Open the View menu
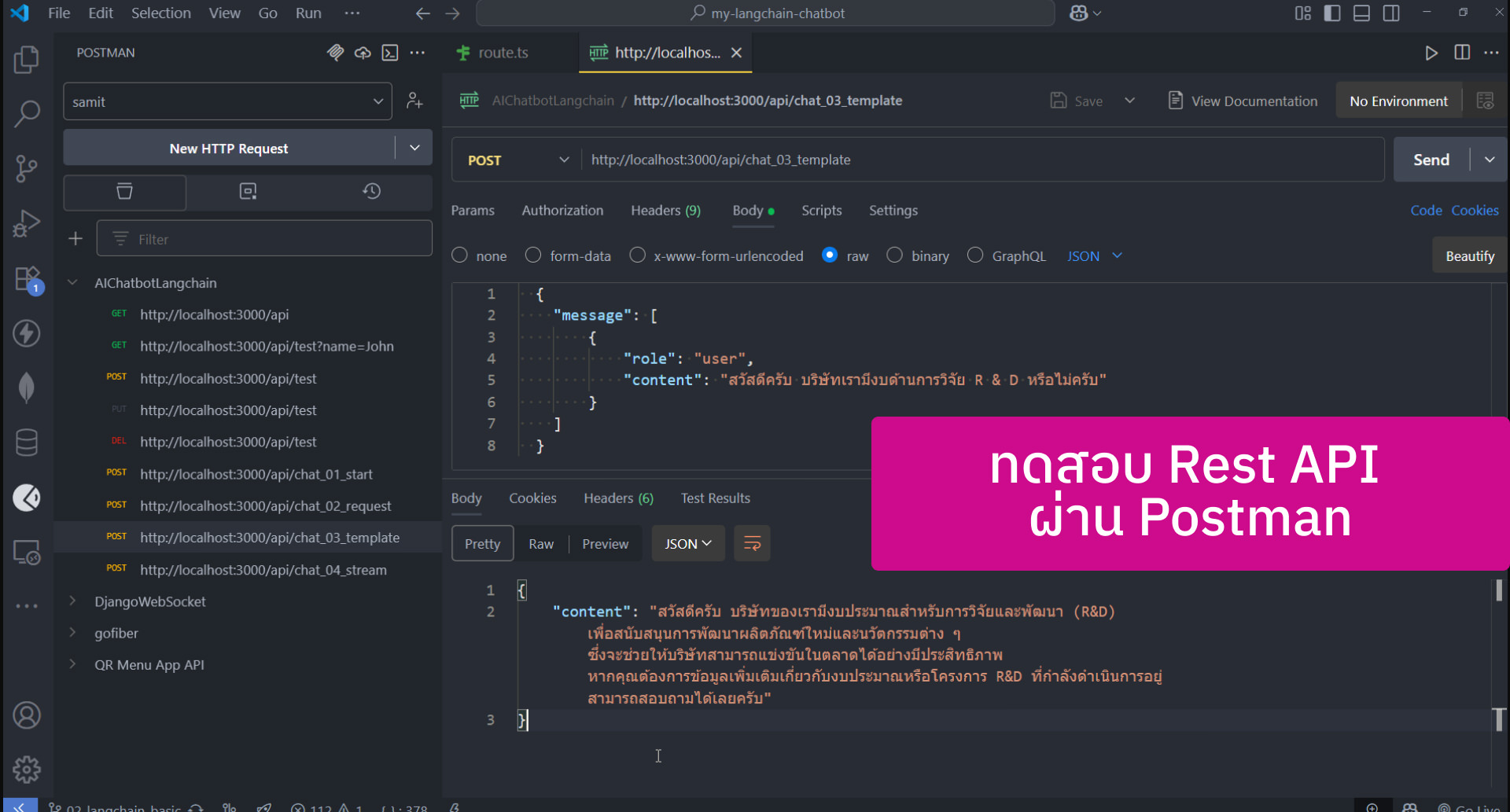The image size is (1510, 812). [x=224, y=13]
